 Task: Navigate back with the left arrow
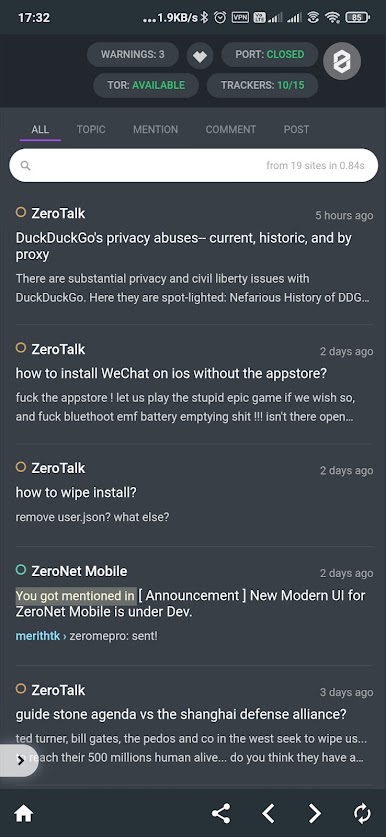coord(268,814)
